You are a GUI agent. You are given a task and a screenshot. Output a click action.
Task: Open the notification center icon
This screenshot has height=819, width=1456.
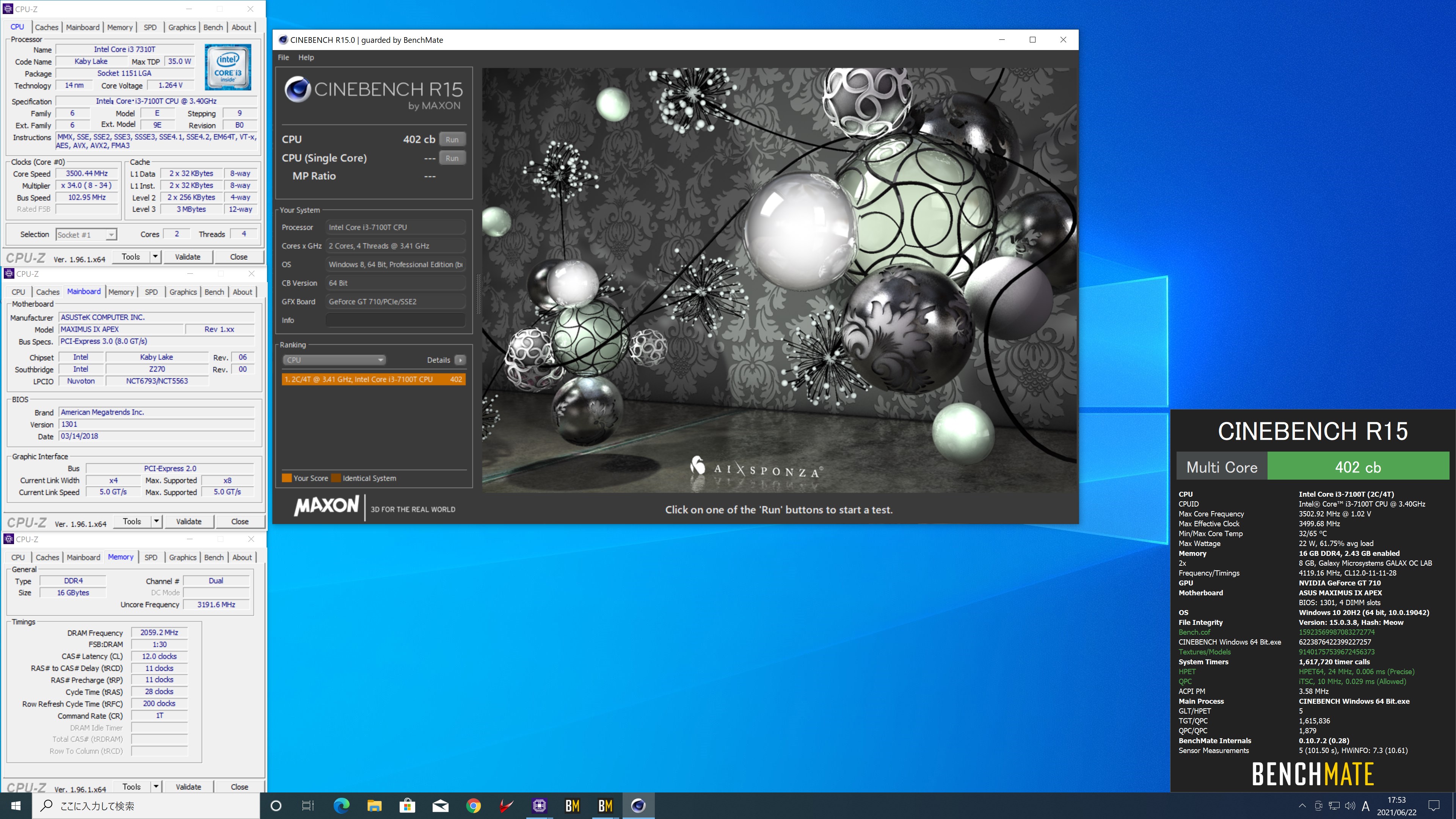(x=1434, y=805)
